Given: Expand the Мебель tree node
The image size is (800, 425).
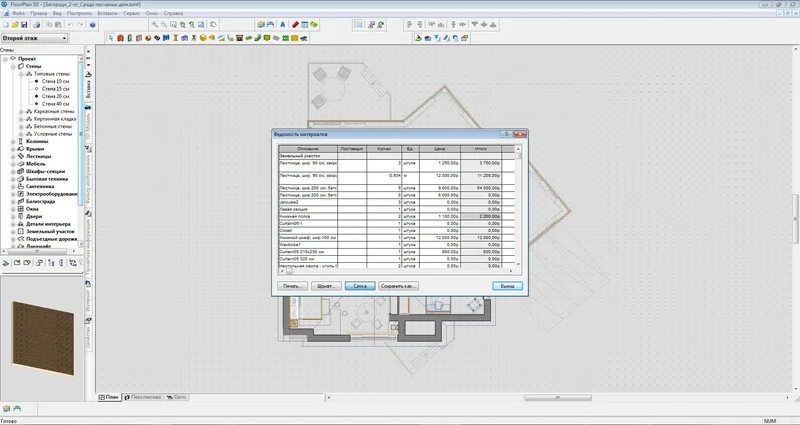Looking at the screenshot, I should [x=13, y=164].
